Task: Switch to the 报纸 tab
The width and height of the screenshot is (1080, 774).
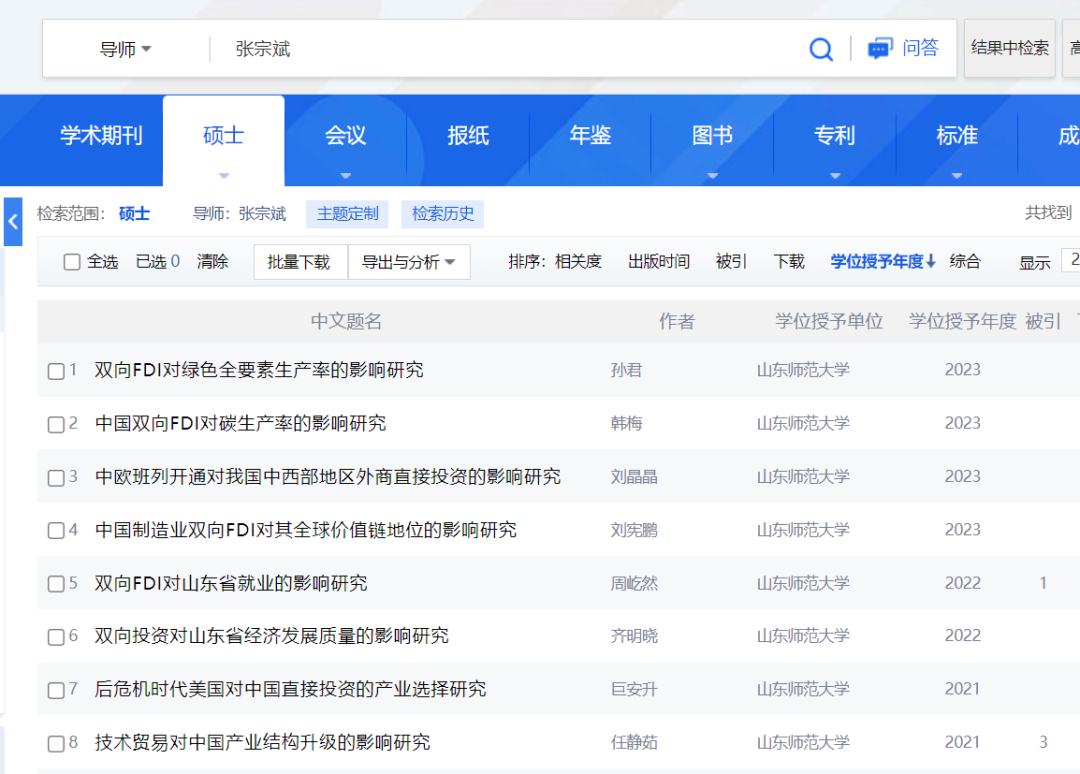Action: pos(468,135)
